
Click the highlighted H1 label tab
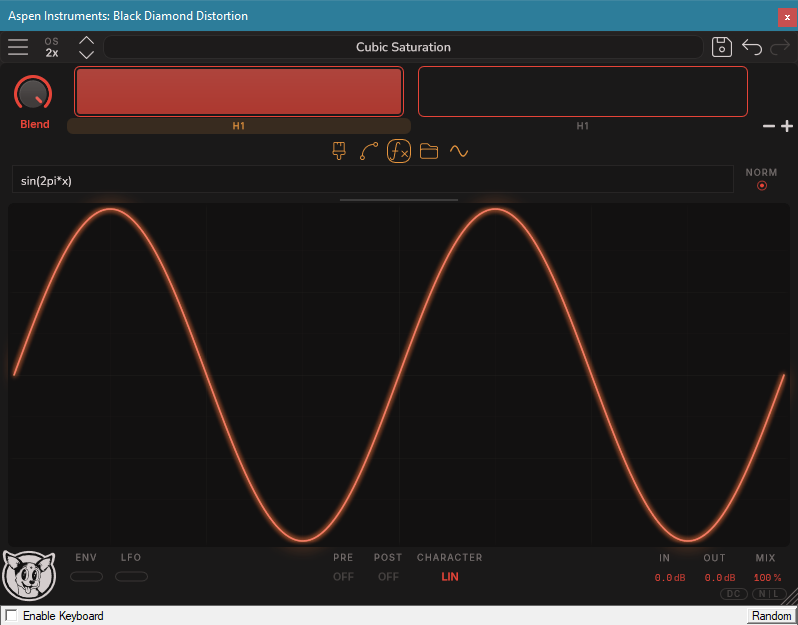239,126
